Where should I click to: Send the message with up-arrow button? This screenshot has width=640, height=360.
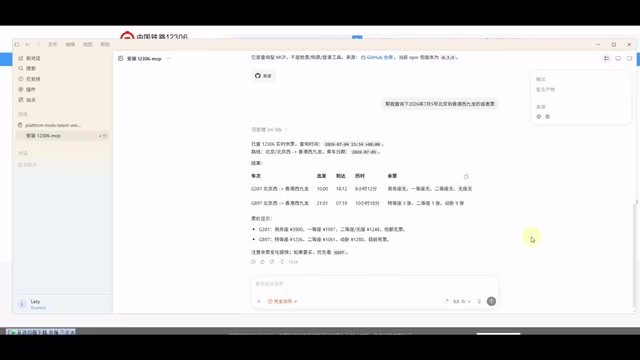(x=491, y=301)
